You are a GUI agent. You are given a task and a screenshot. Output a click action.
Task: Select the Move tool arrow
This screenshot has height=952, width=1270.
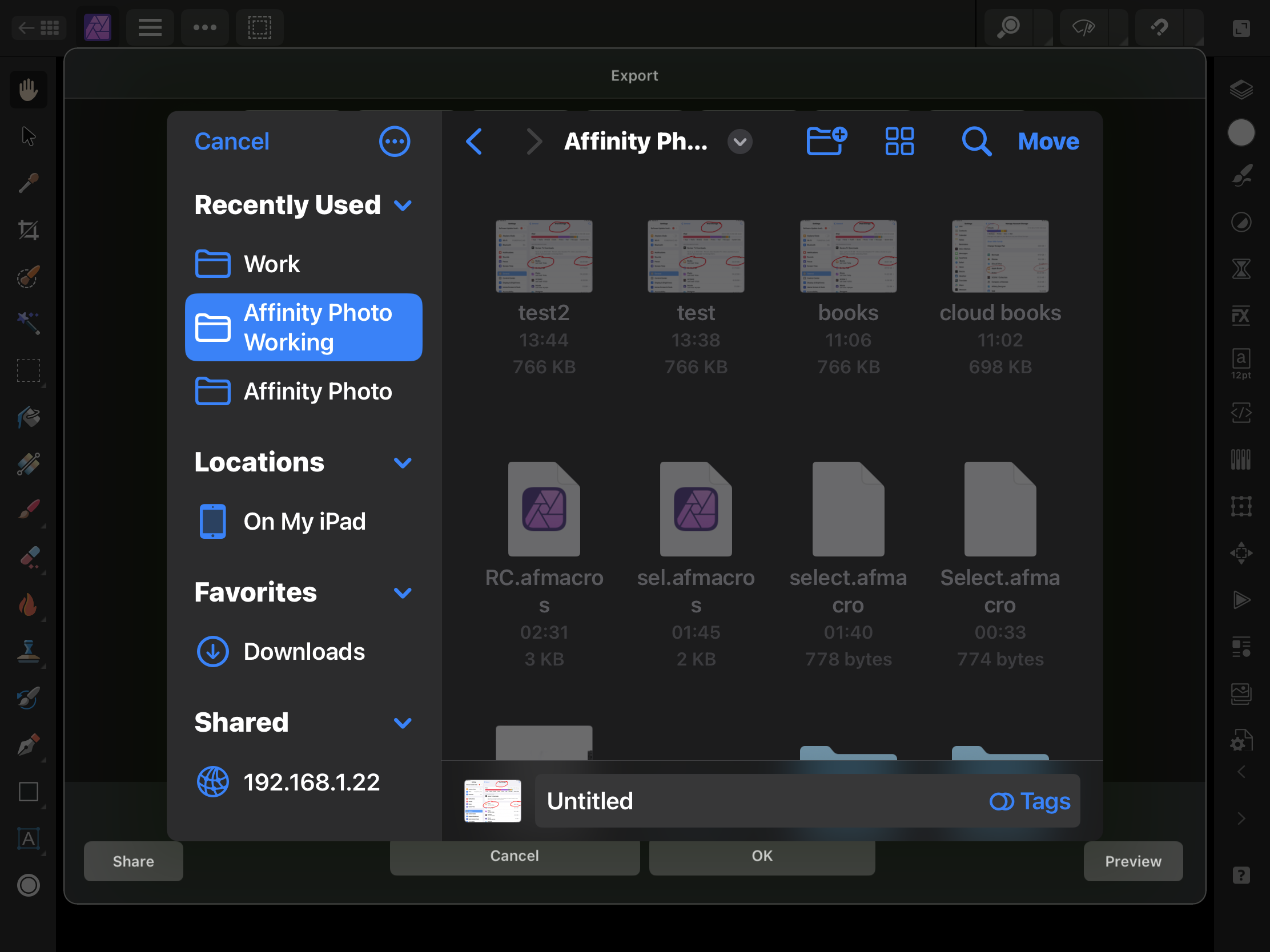click(28, 136)
